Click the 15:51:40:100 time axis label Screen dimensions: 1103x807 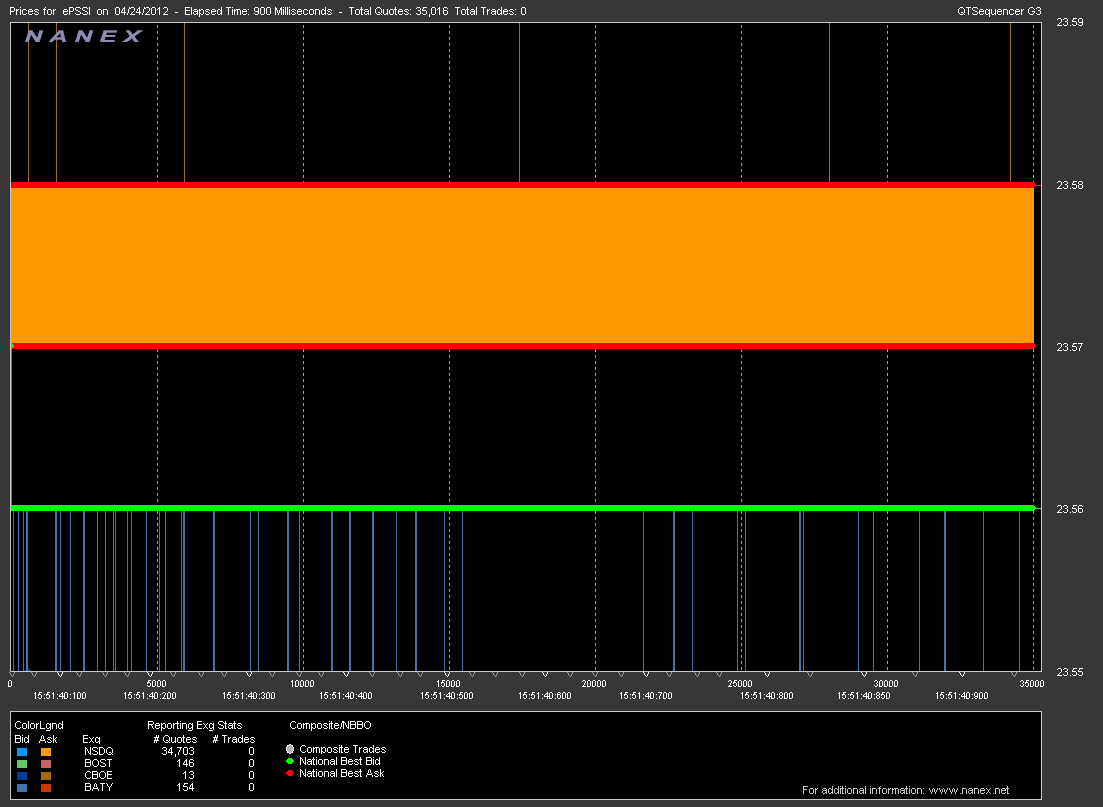pyautogui.click(x=60, y=695)
